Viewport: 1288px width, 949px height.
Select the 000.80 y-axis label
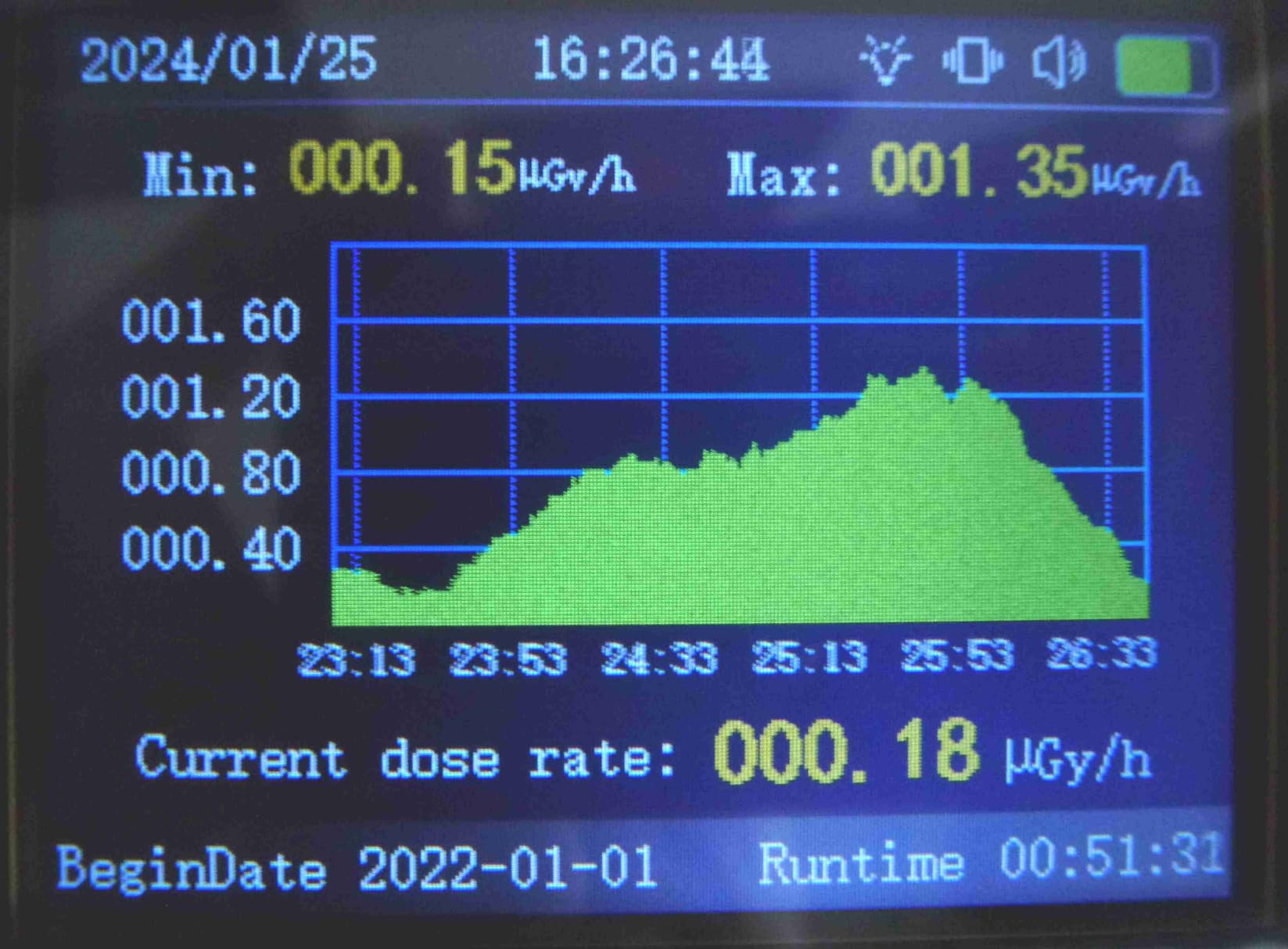click(x=211, y=473)
